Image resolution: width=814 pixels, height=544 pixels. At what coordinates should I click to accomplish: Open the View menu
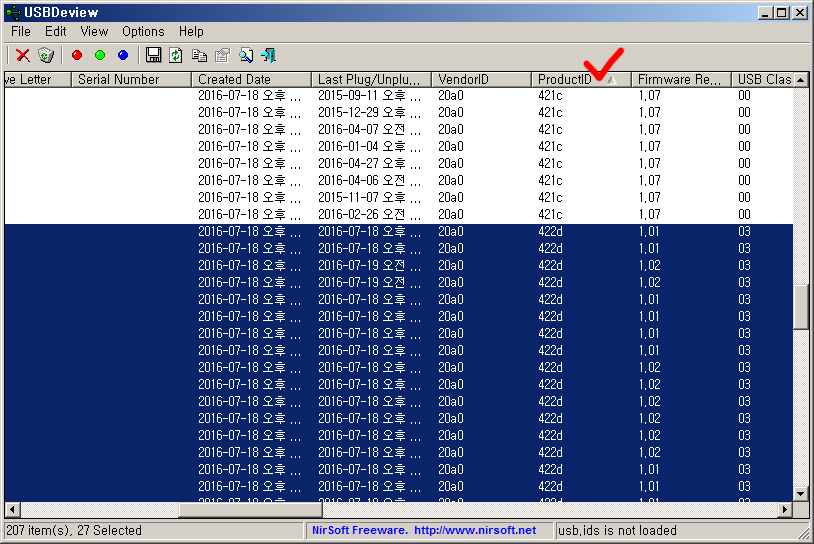click(94, 31)
